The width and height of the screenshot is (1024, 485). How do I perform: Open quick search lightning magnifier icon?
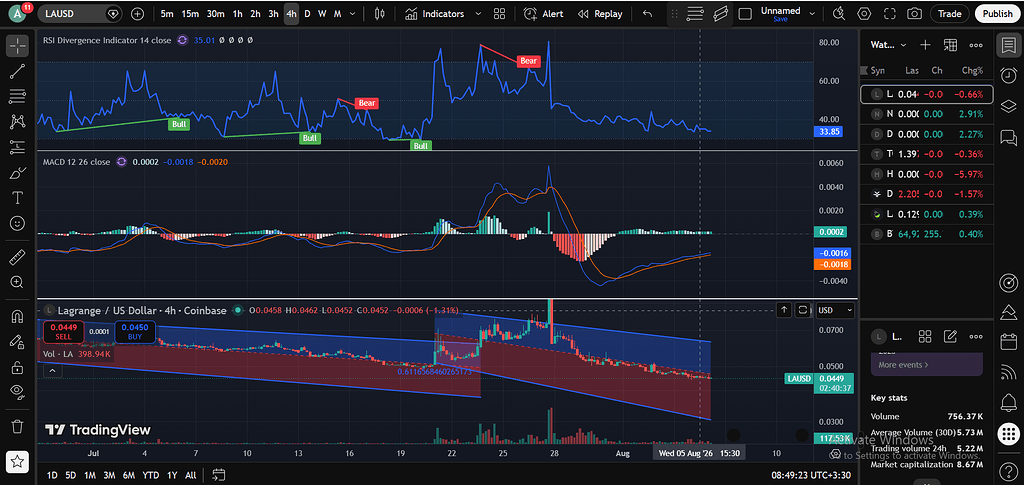840,14
